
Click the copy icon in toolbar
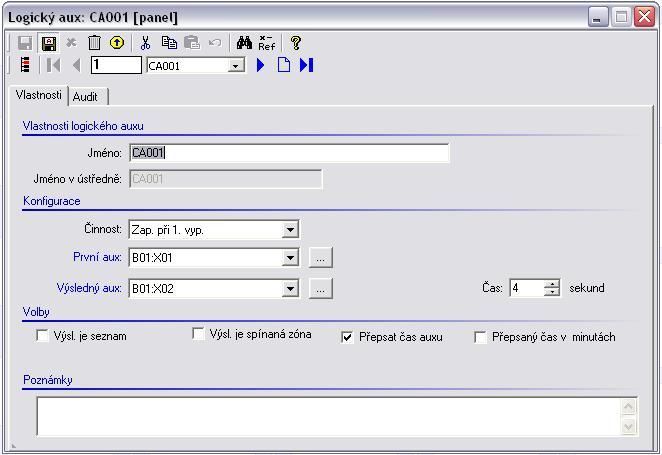[169, 43]
